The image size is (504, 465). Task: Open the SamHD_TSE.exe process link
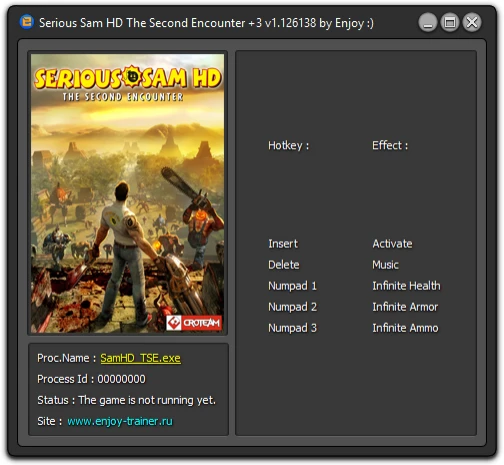[x=140, y=358]
